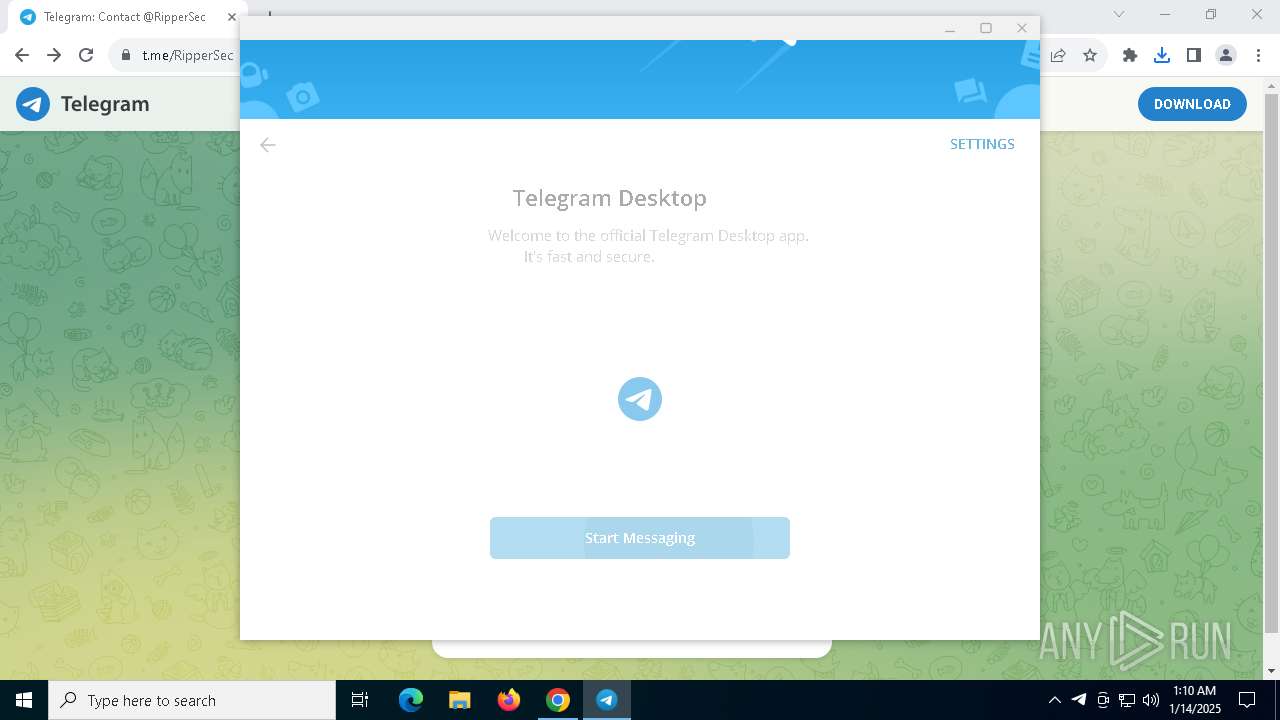This screenshot has width=1280, height=720.
Task: Open the clock showing 1:10 AM
Action: pyautogui.click(x=1194, y=700)
